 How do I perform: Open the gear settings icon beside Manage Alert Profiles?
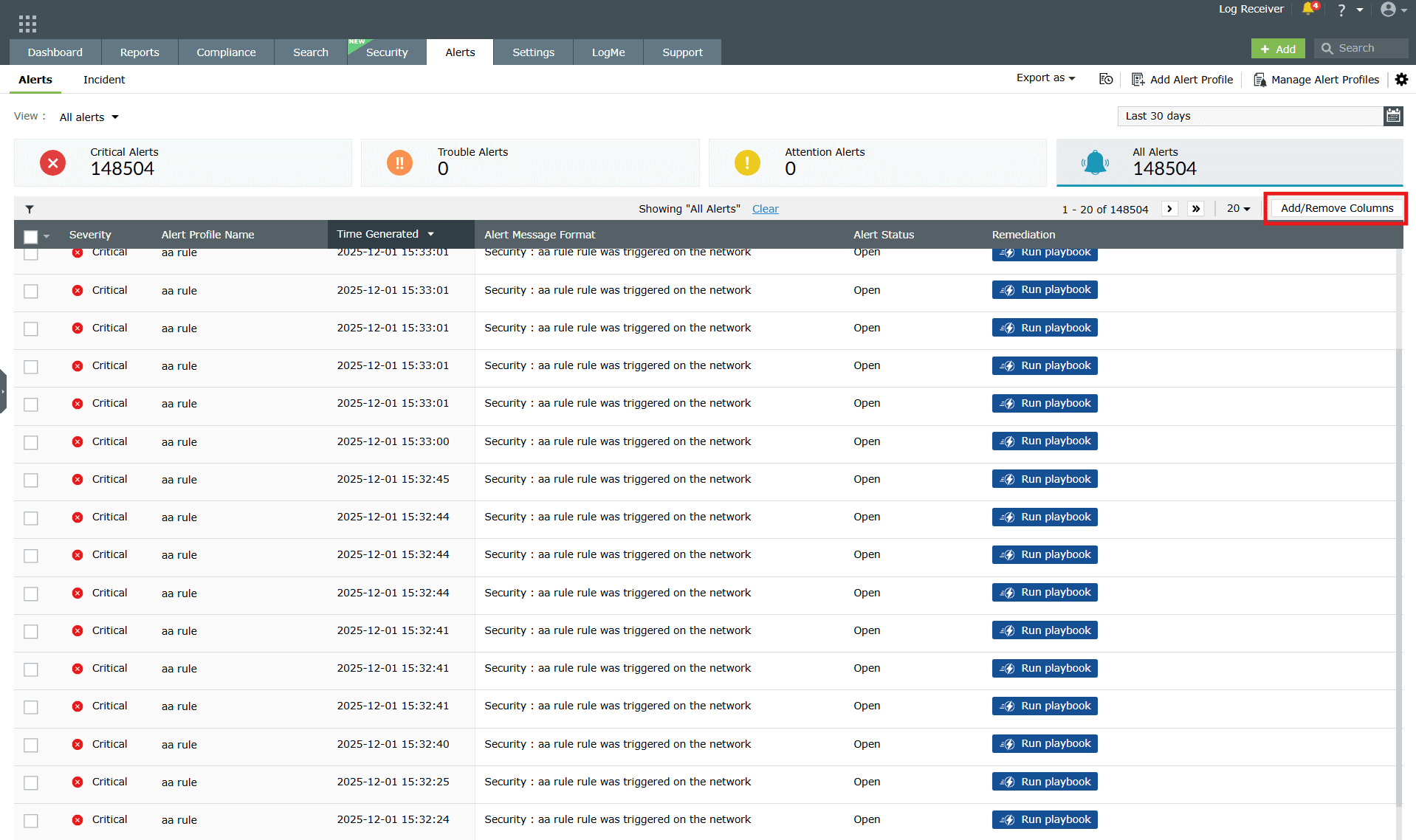pos(1402,79)
